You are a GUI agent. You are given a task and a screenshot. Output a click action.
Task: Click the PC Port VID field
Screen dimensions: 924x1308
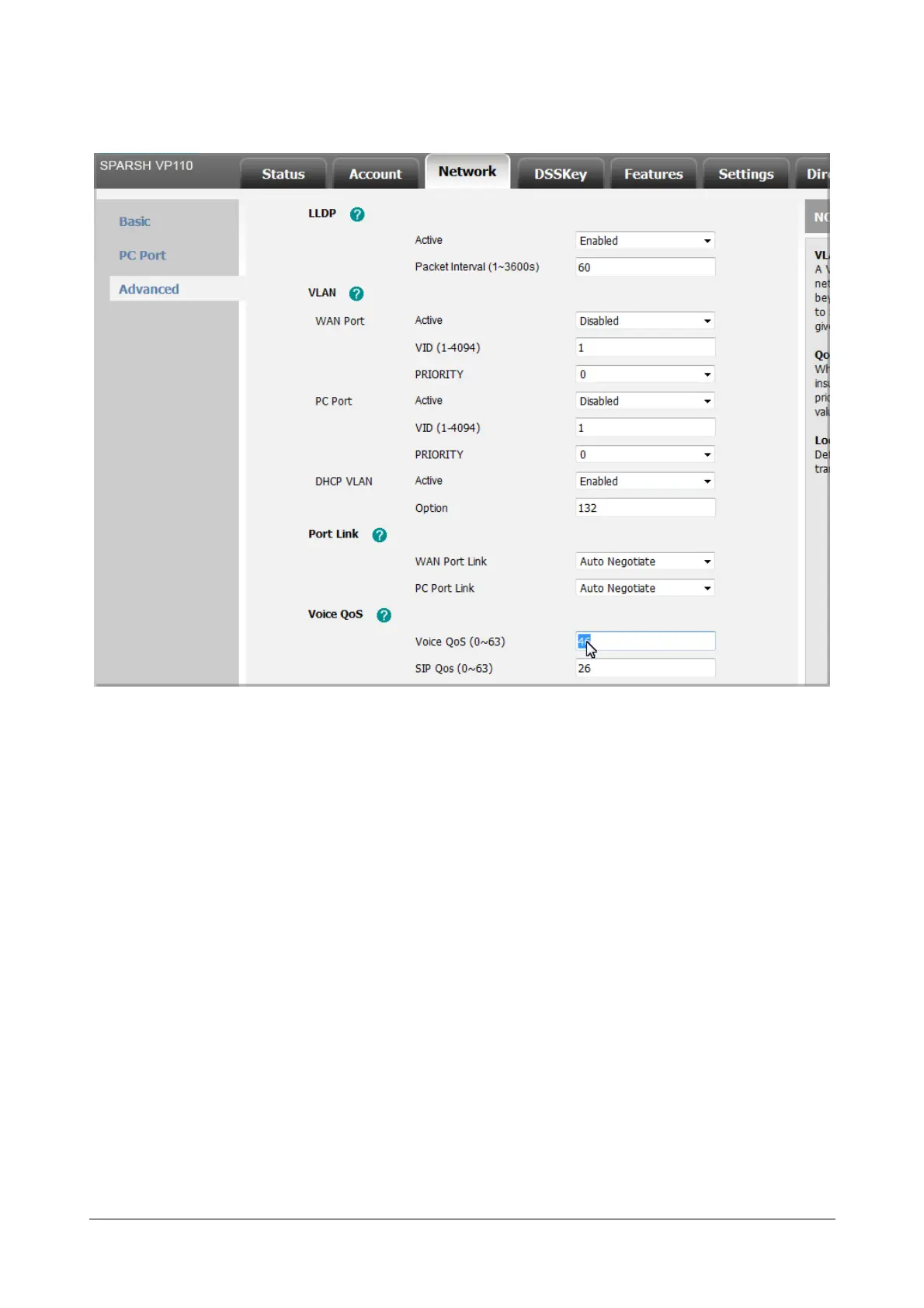[x=645, y=428]
